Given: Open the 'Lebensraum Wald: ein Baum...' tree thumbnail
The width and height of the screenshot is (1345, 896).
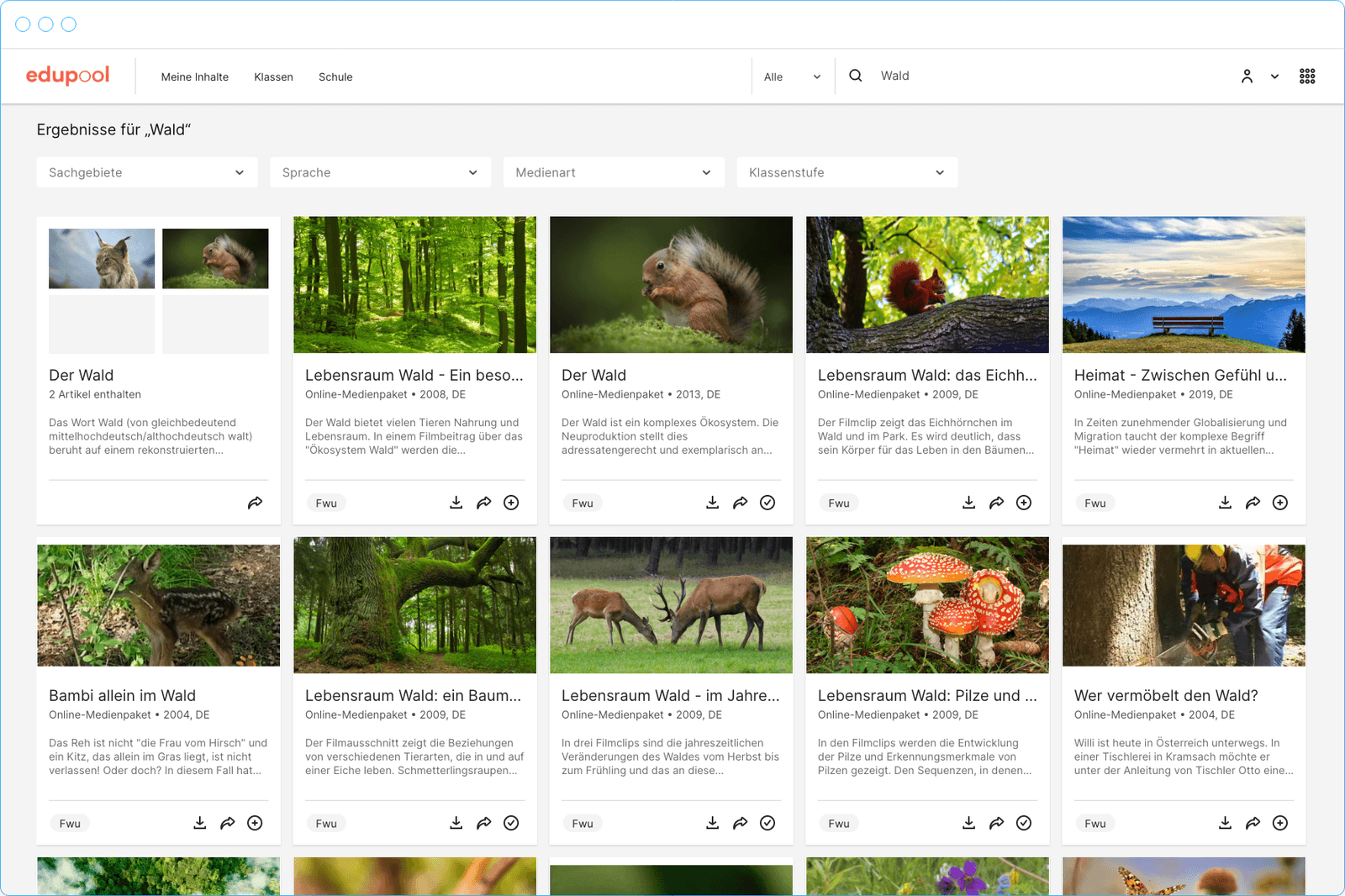Looking at the screenshot, I should point(414,605).
